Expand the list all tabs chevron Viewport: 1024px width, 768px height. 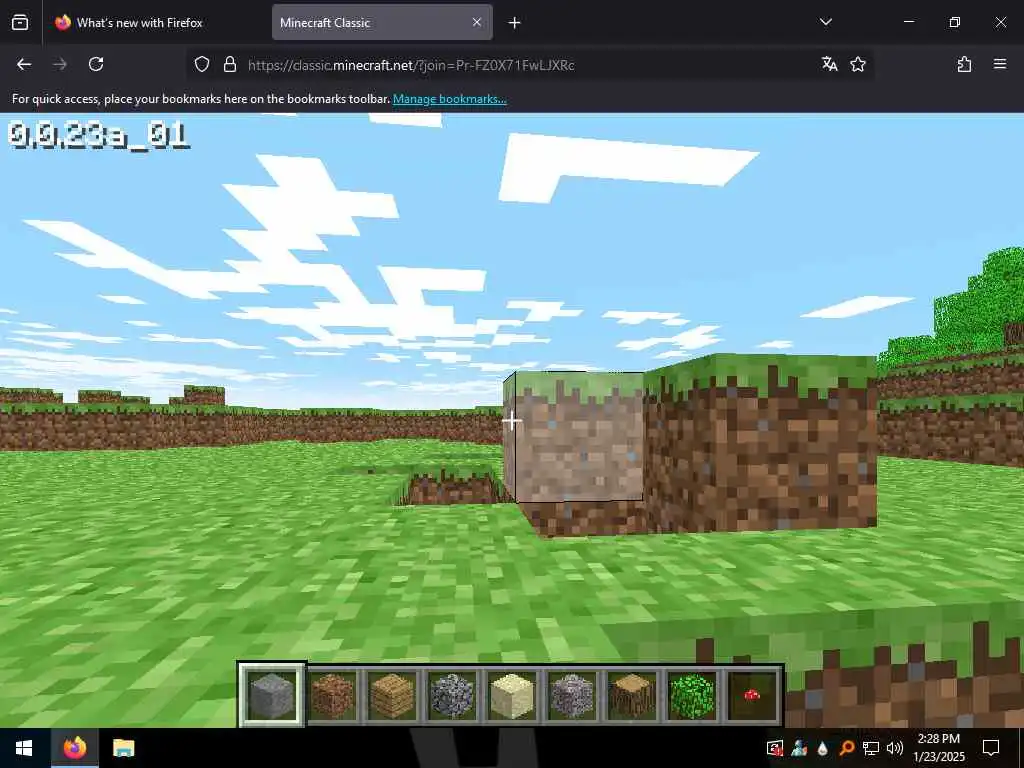click(x=826, y=22)
